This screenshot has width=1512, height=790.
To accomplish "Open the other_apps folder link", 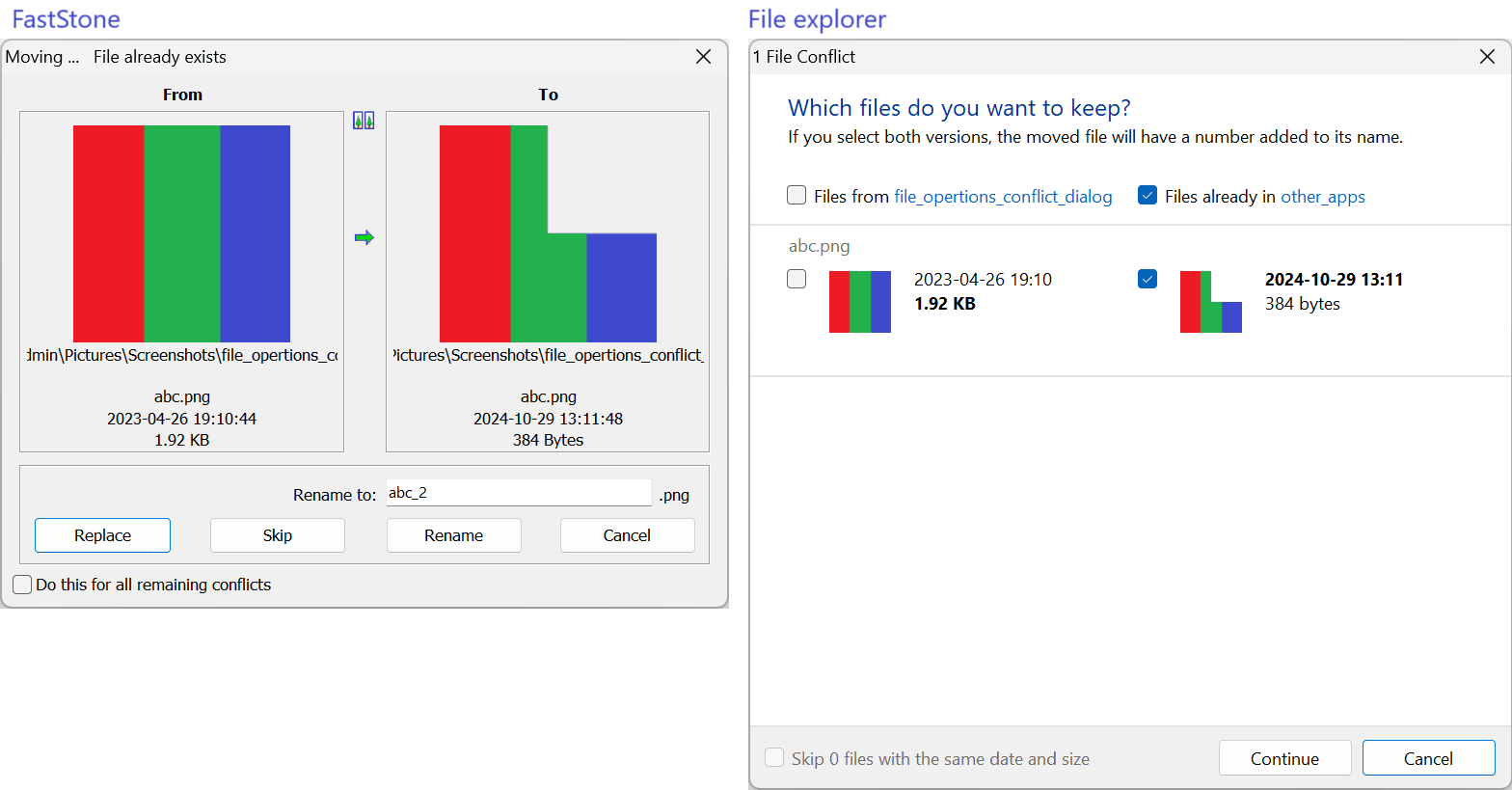I will click(x=1322, y=197).
